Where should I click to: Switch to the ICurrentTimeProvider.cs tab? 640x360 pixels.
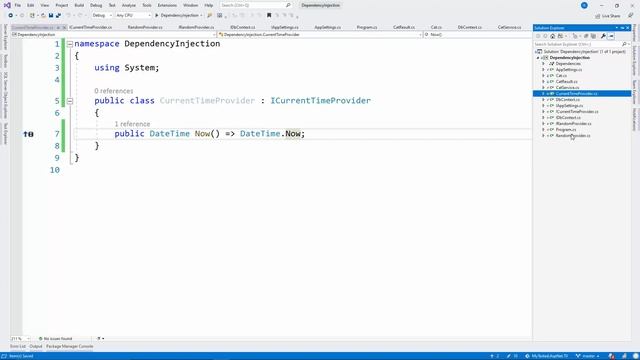(x=91, y=27)
